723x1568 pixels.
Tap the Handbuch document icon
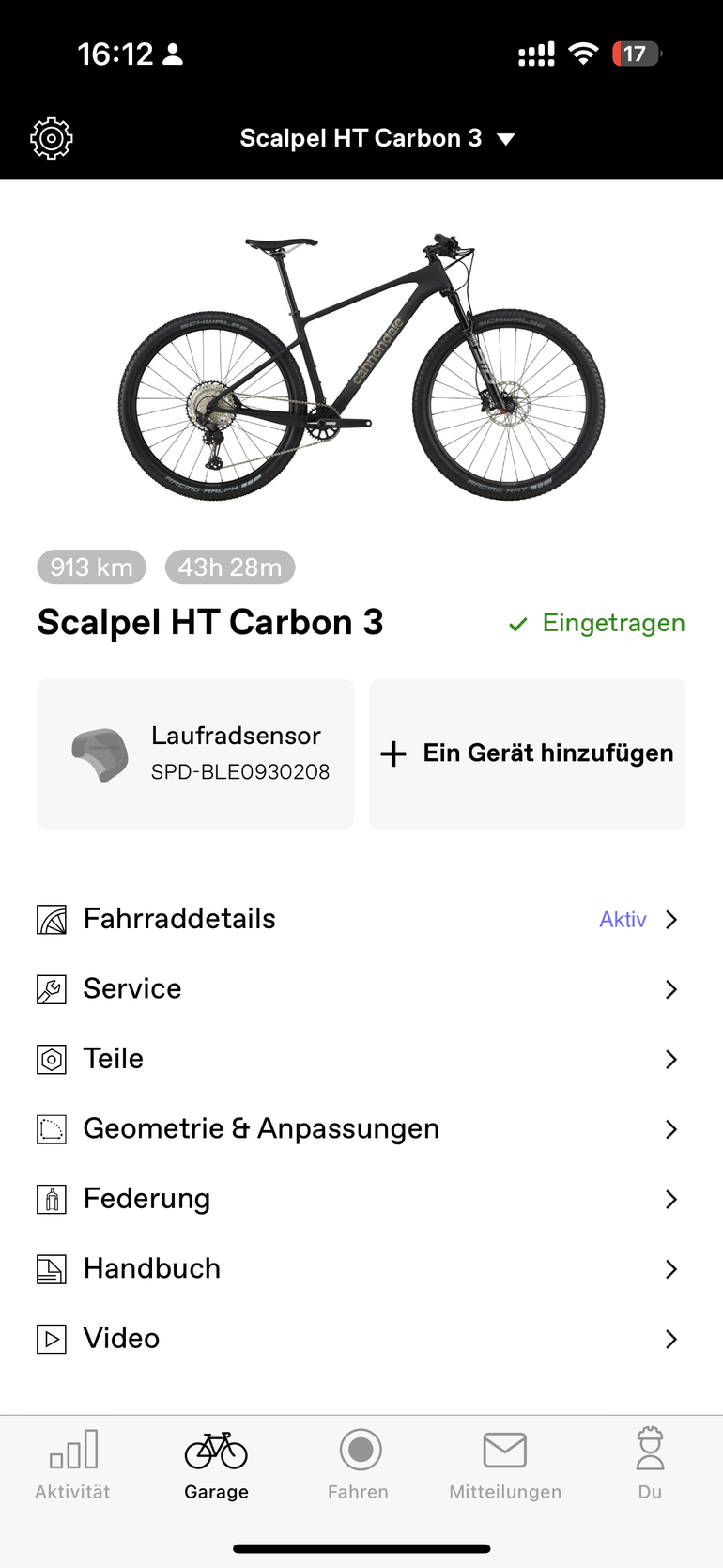tap(52, 1269)
